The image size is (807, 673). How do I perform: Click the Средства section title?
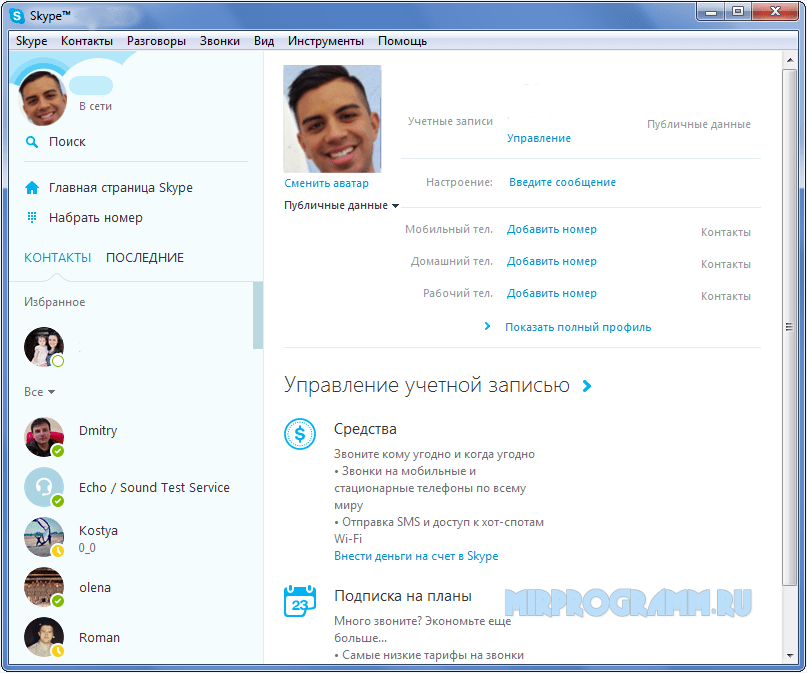click(365, 429)
